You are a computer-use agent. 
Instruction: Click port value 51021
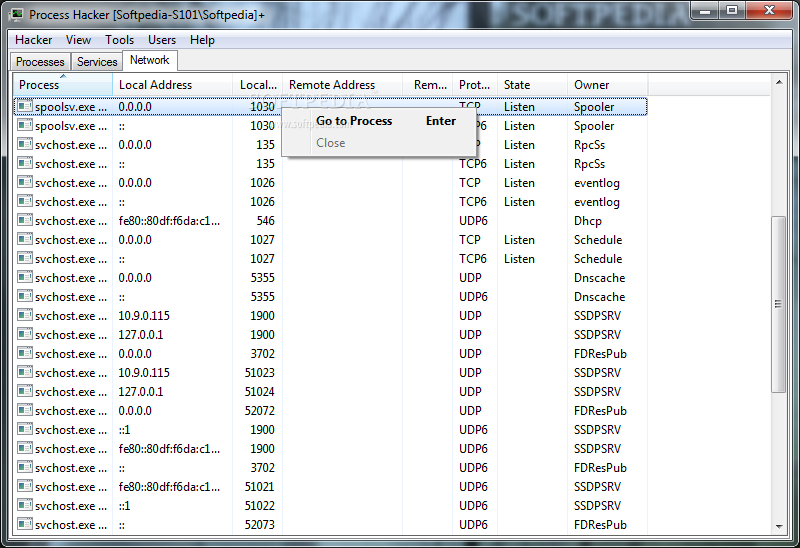[260, 487]
